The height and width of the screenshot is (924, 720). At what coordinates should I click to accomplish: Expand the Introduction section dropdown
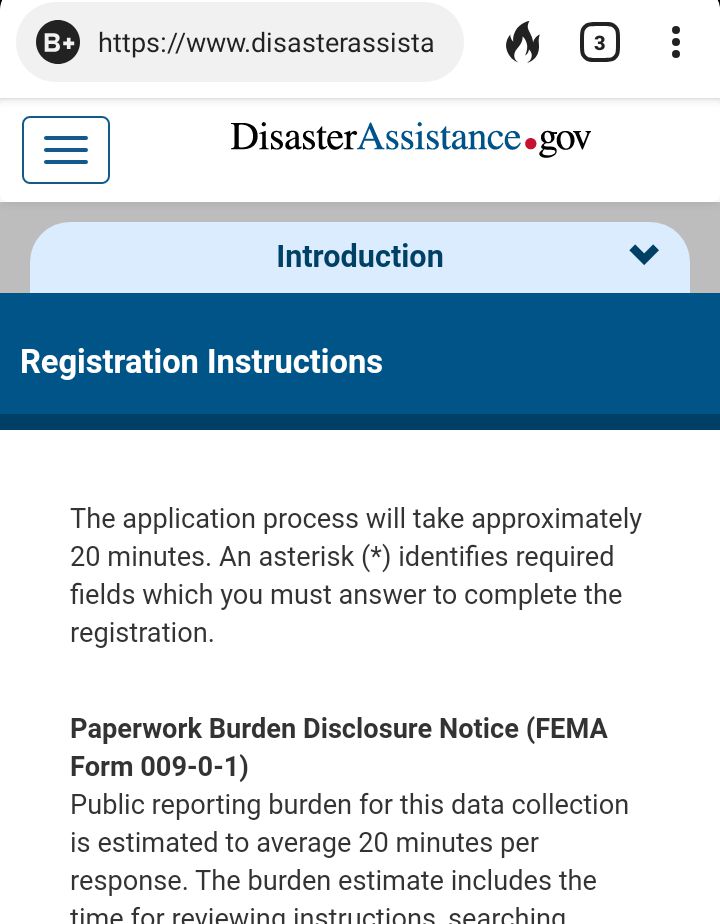point(360,257)
